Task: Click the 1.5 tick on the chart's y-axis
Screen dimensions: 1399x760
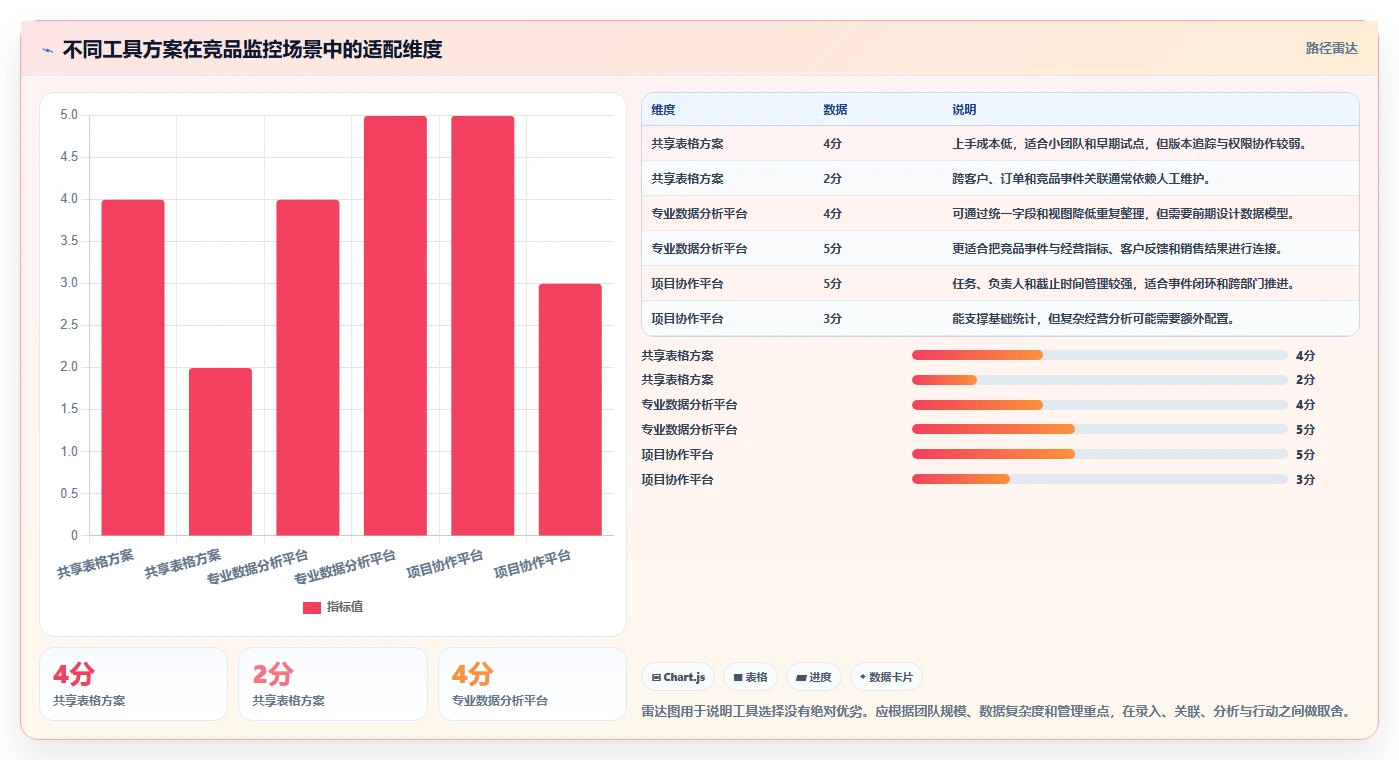Action: (69, 409)
